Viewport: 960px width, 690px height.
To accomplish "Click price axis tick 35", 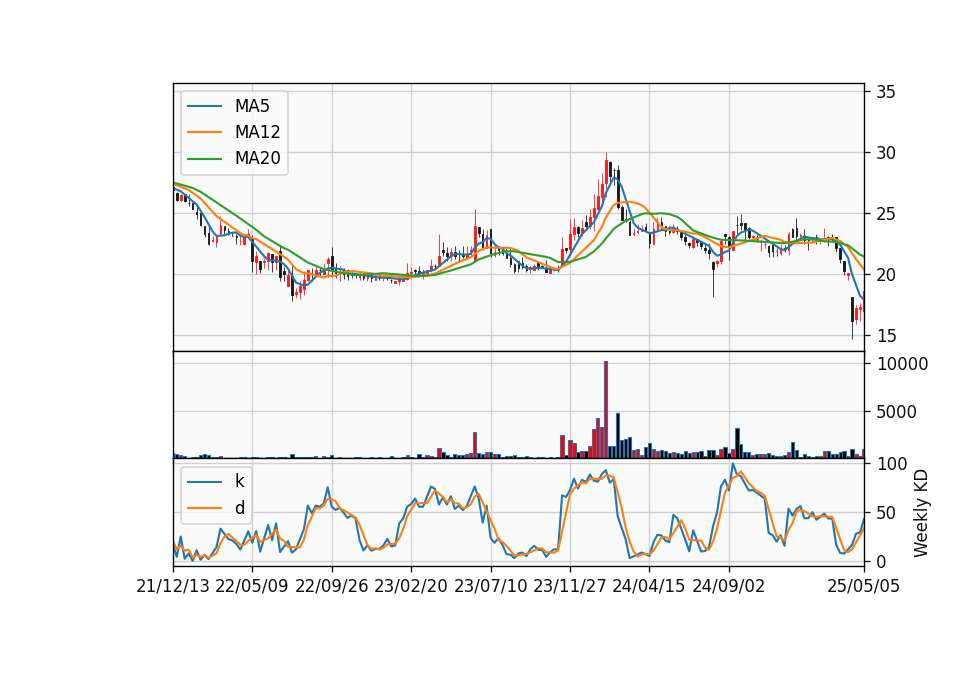I will [886, 92].
